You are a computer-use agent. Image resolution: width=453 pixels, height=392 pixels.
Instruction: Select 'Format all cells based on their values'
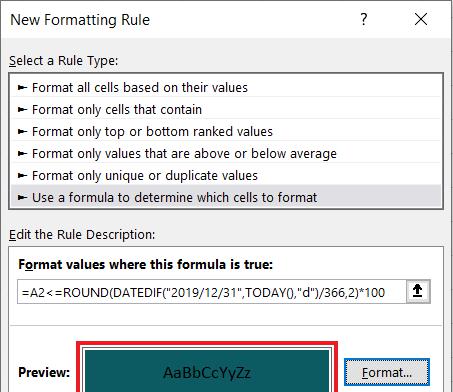pyautogui.click(x=226, y=88)
